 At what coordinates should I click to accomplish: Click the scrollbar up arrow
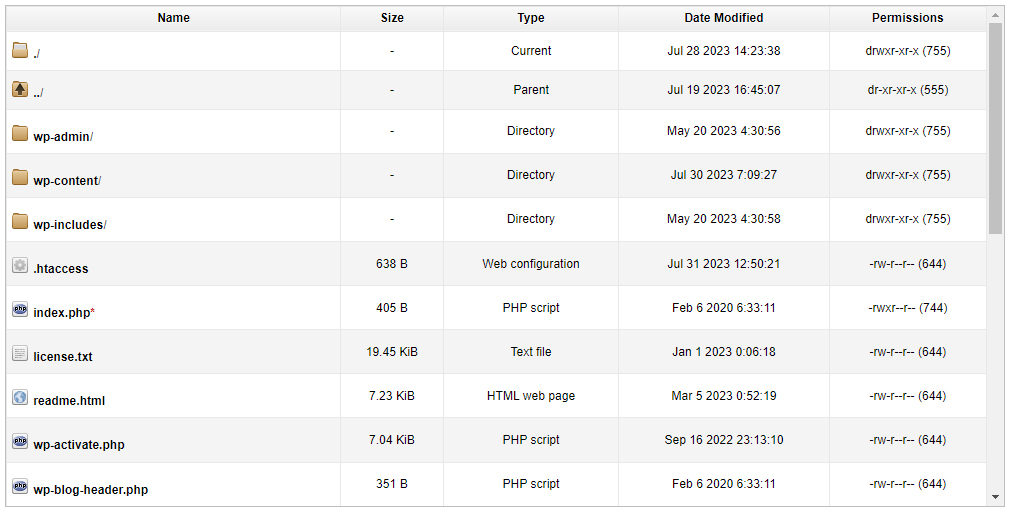(x=995, y=13)
